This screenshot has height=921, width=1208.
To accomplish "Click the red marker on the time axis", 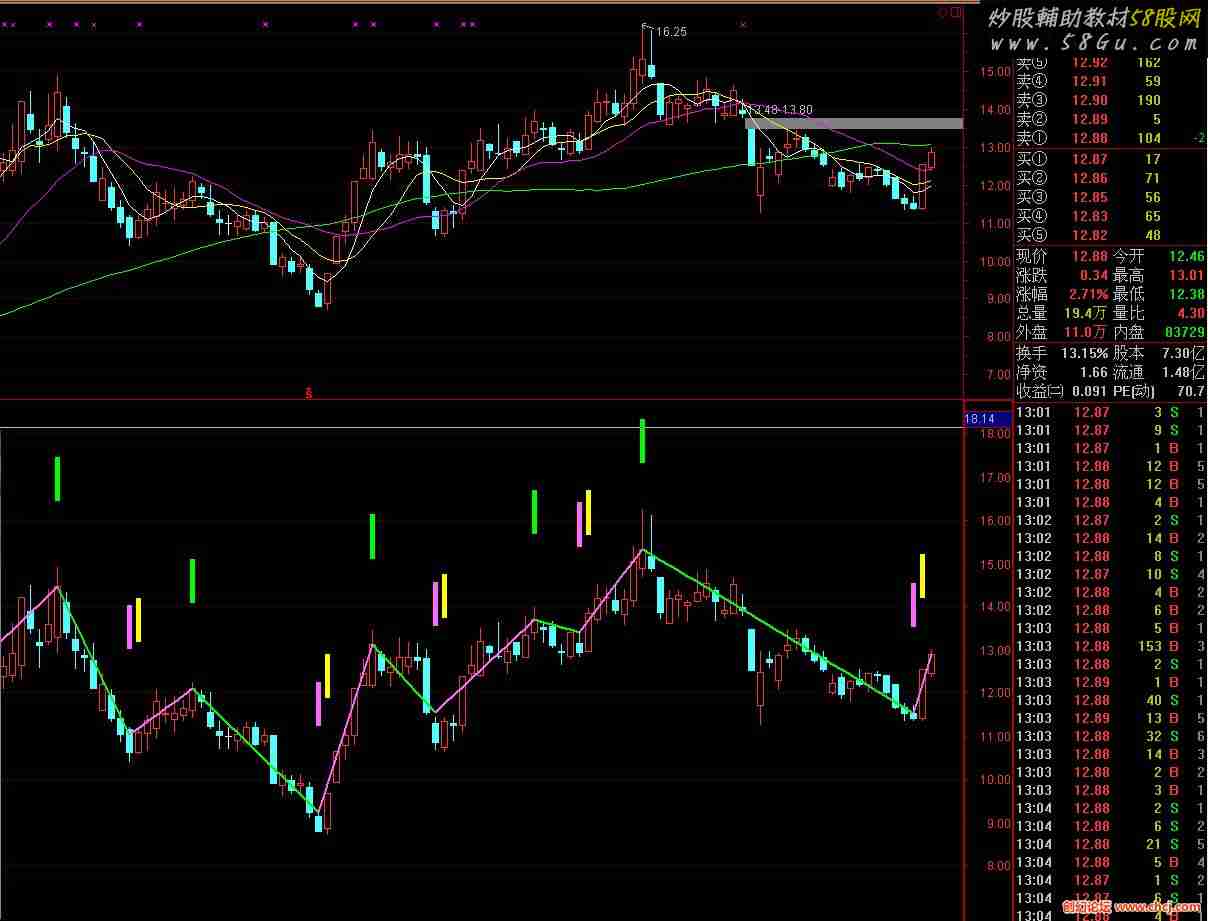I will tap(308, 393).
